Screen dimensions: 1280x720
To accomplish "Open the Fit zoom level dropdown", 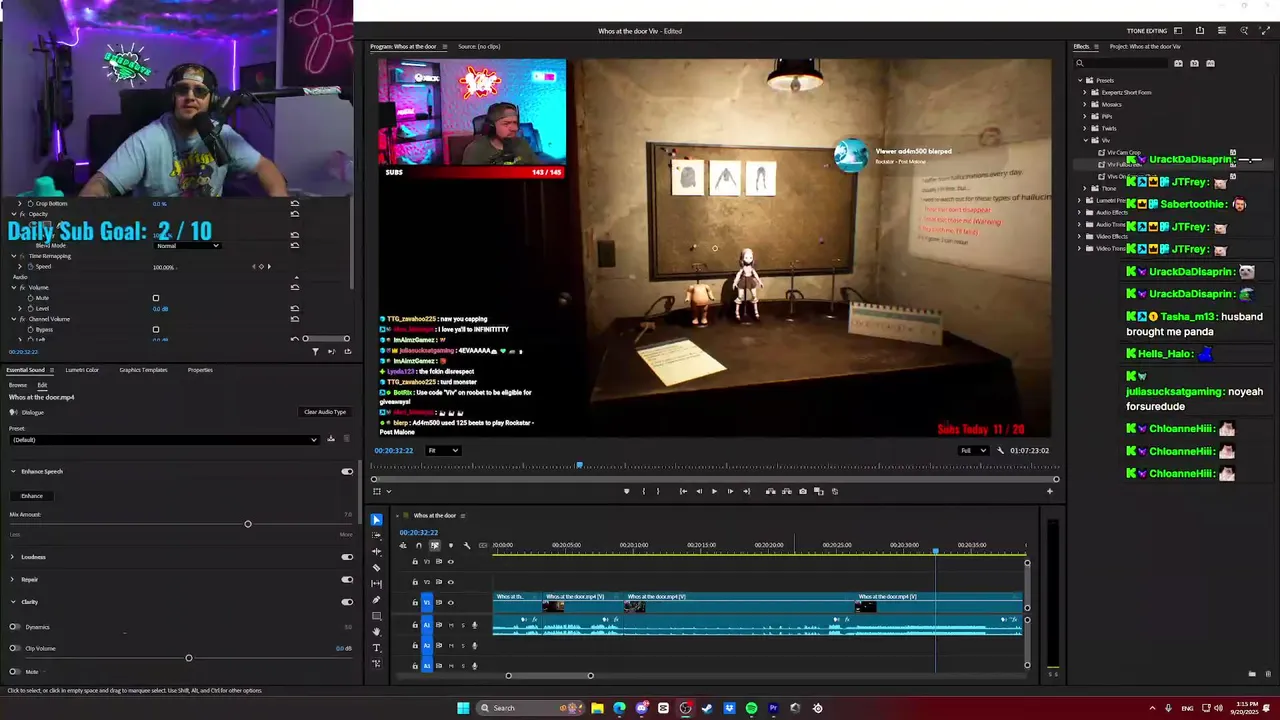I will (x=443, y=450).
